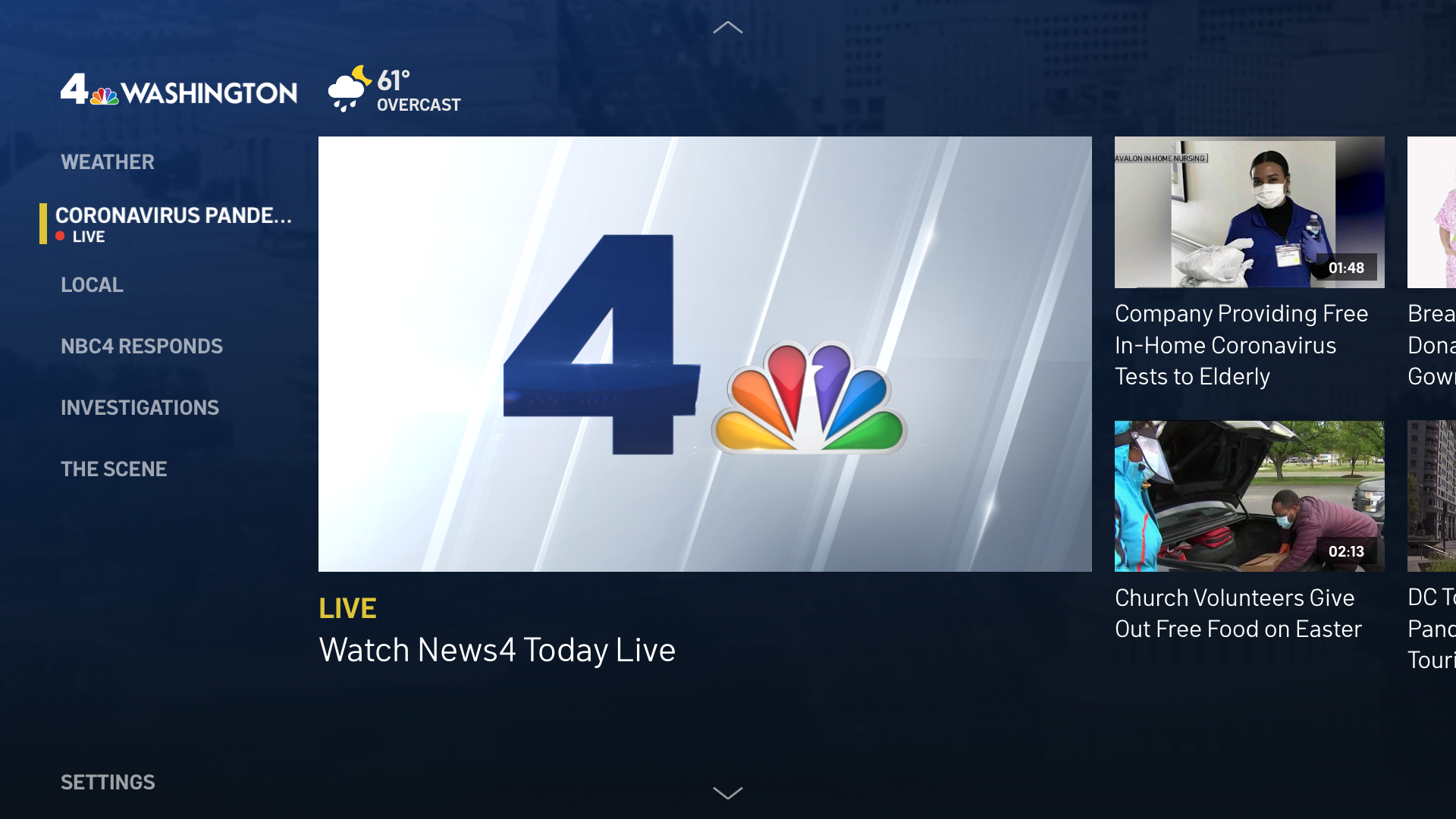Click the scroll down chevron arrow icon
The height and width of the screenshot is (819, 1456).
728,793
